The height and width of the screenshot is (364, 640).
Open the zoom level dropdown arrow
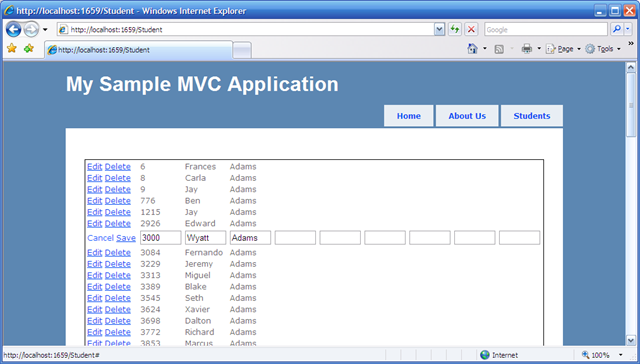620,355
